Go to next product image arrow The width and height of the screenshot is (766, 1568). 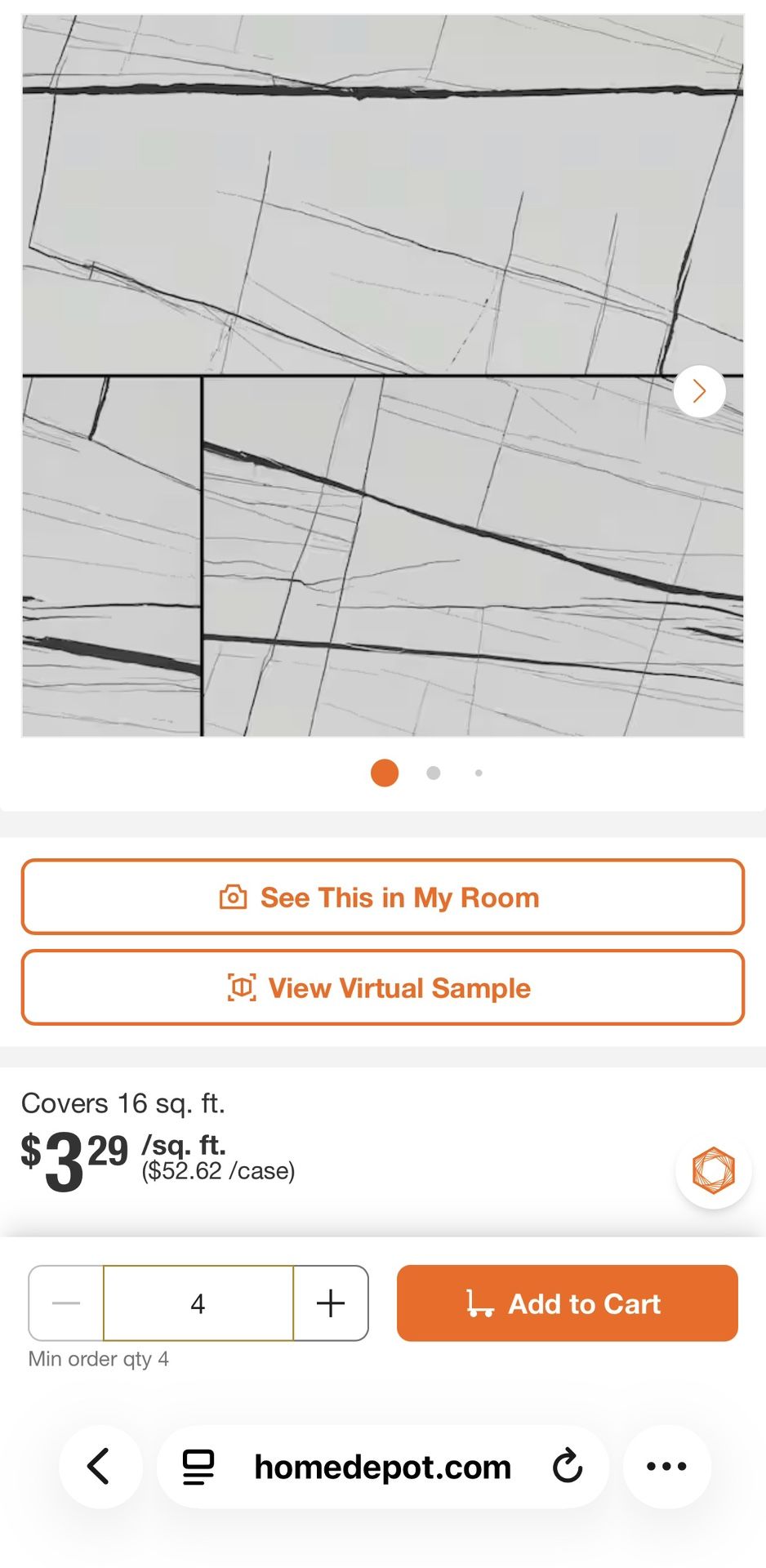699,392
